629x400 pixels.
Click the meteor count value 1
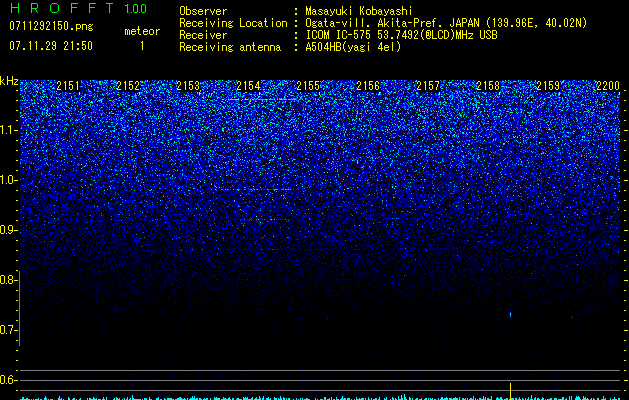142,46
